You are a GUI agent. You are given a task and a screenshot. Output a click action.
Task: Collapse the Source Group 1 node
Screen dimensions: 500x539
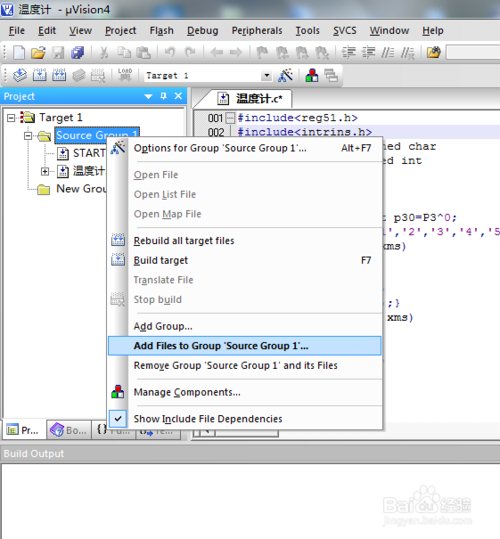[28, 136]
